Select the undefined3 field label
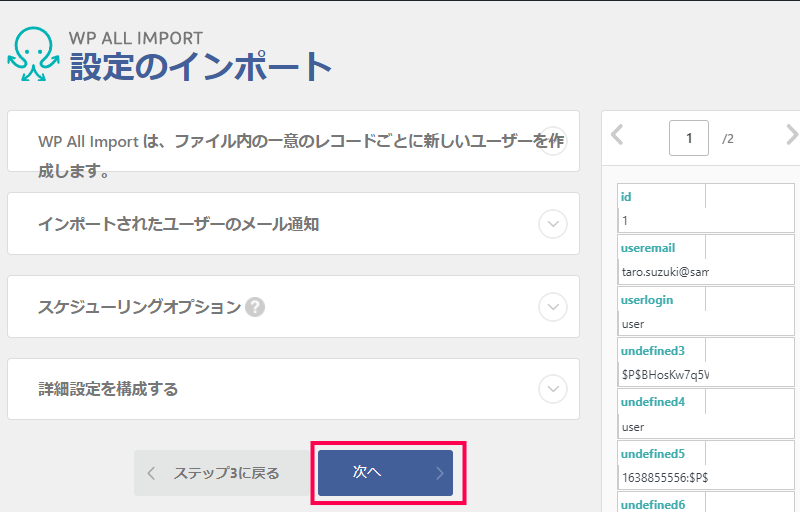This screenshot has width=800, height=512. [653, 351]
